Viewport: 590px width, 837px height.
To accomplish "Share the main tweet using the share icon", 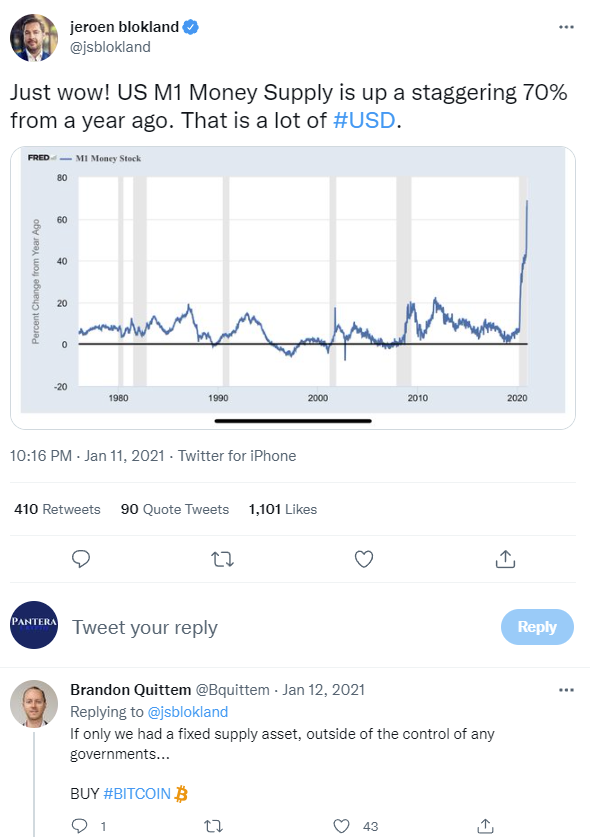I will 505,559.
